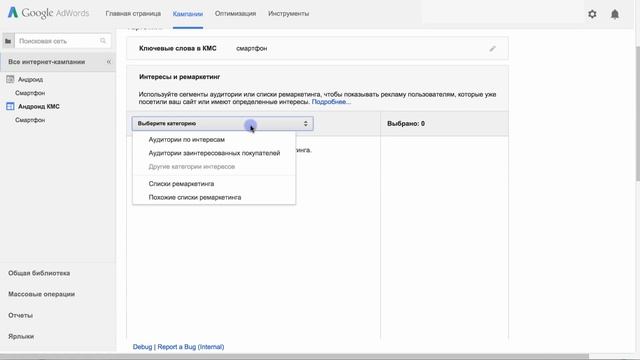Open Общая библиотека
The image size is (640, 360).
pyautogui.click(x=39, y=273)
